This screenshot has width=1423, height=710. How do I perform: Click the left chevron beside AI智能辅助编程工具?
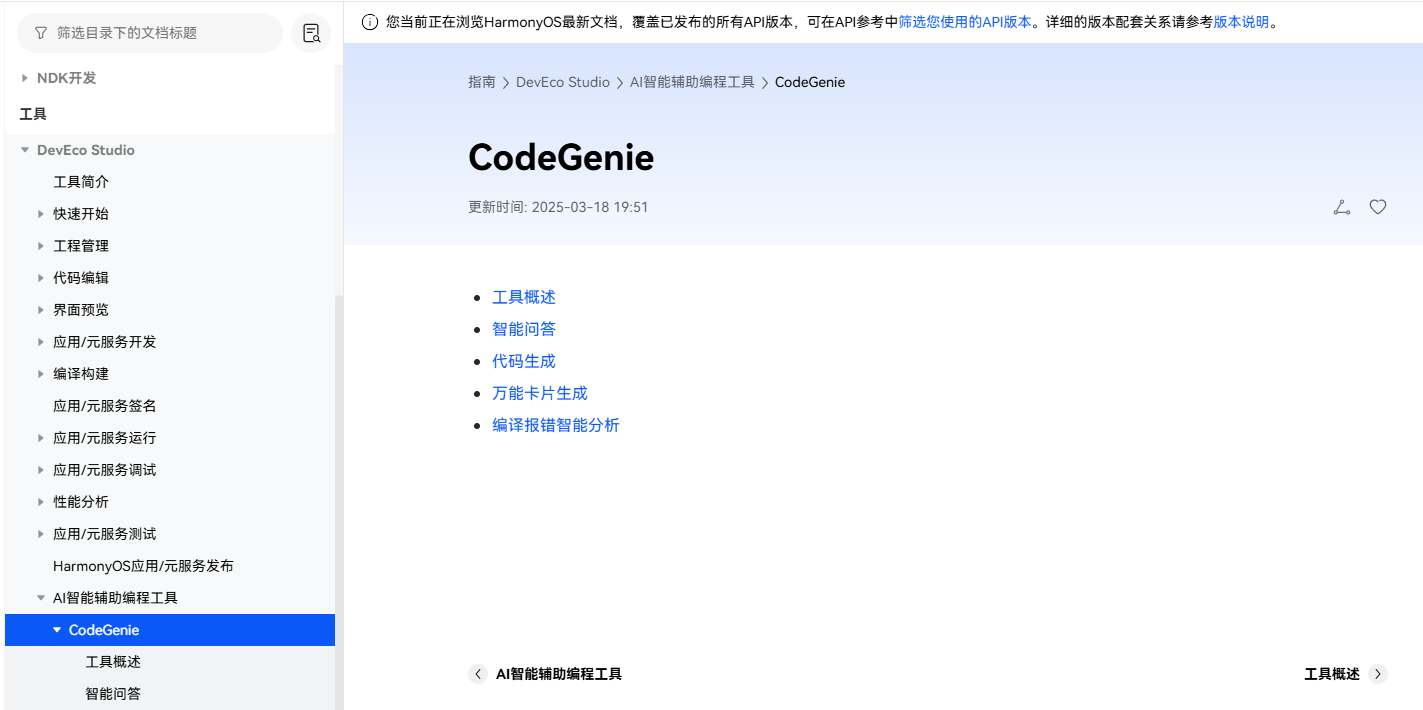478,674
